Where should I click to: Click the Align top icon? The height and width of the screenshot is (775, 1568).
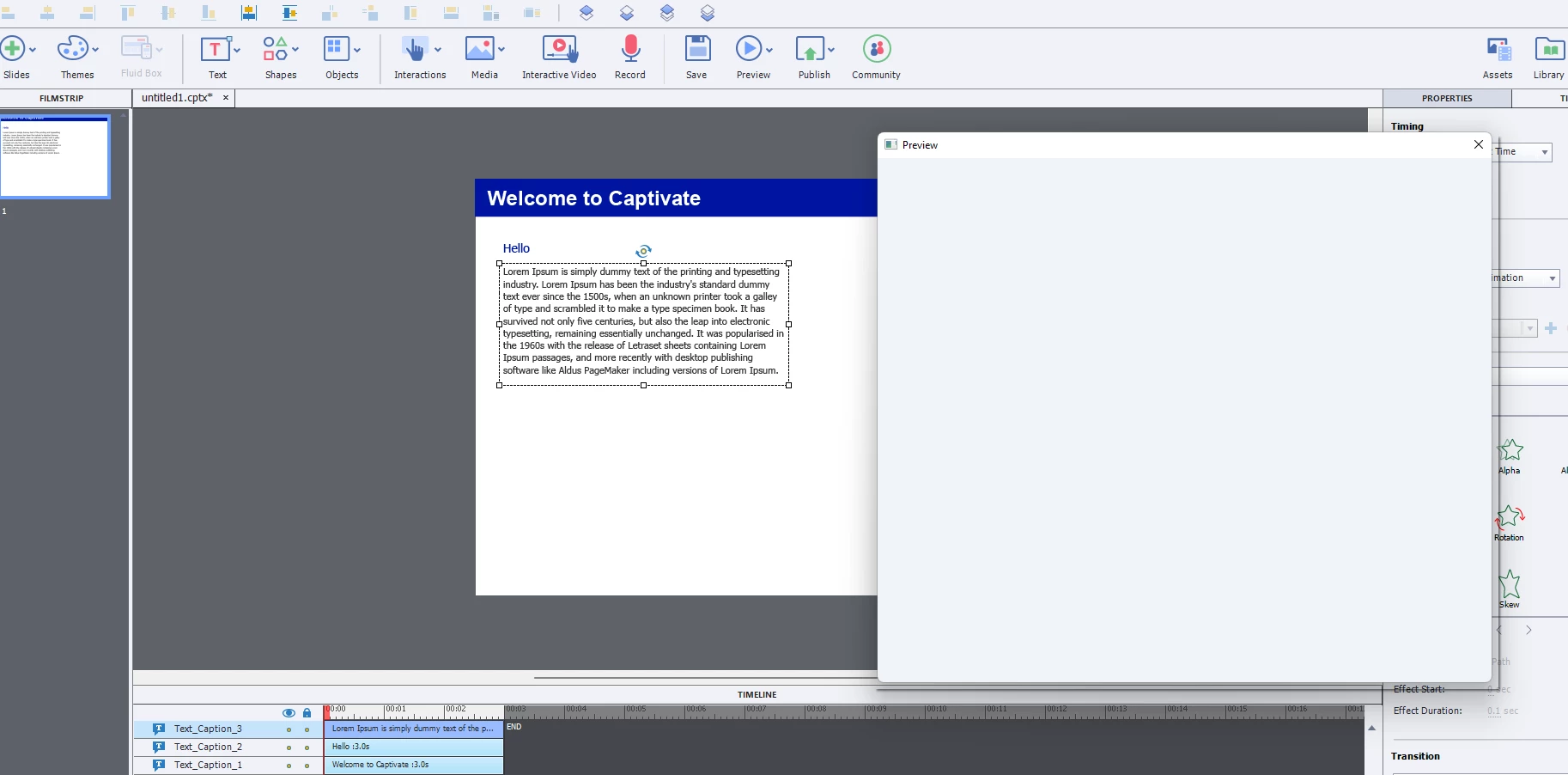128,13
